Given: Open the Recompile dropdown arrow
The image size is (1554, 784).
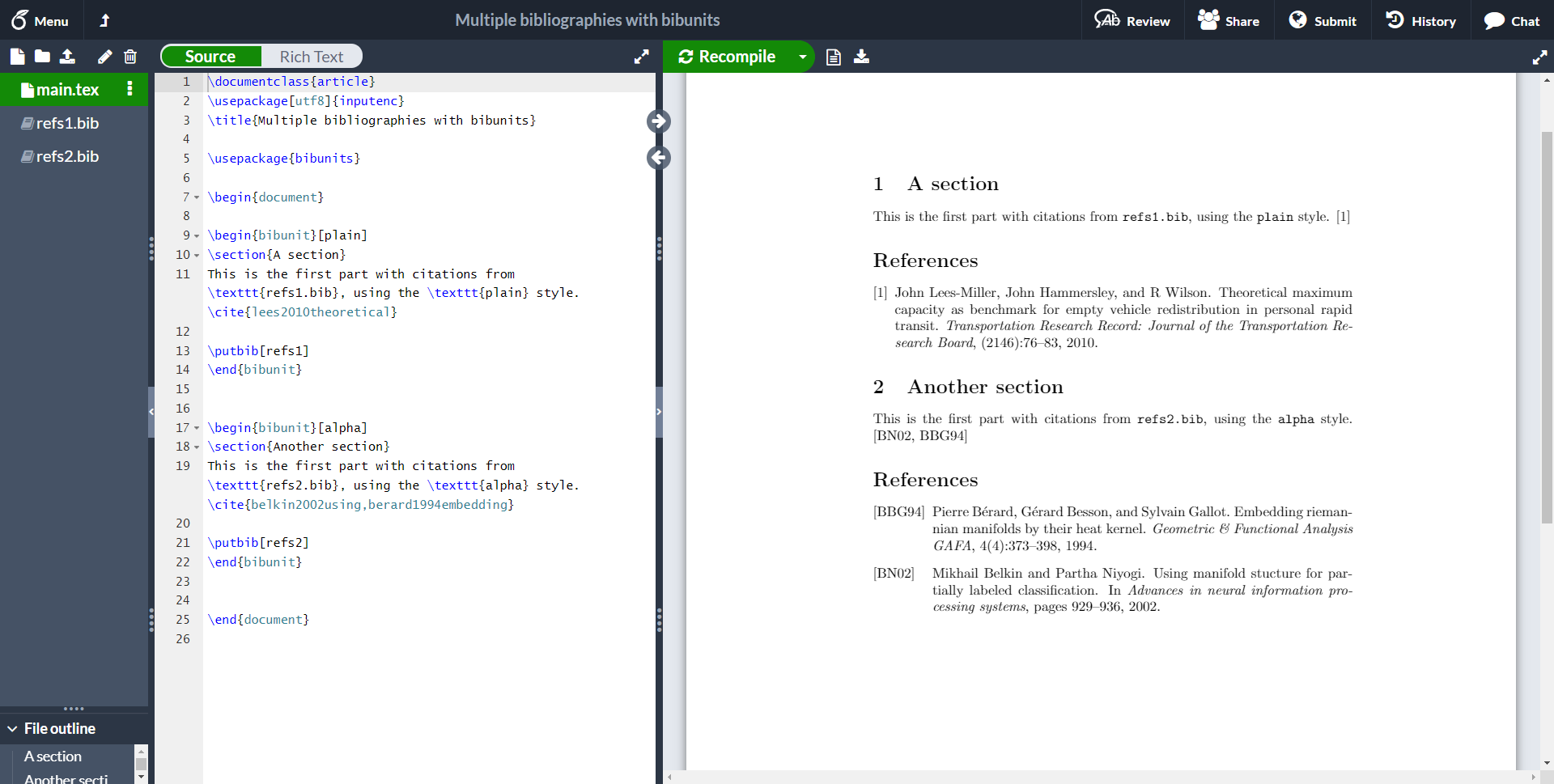Looking at the screenshot, I should coord(802,57).
